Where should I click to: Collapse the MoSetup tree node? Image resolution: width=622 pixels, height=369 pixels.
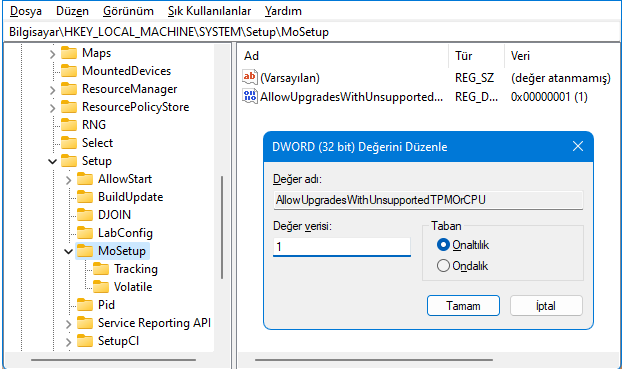tap(68, 251)
